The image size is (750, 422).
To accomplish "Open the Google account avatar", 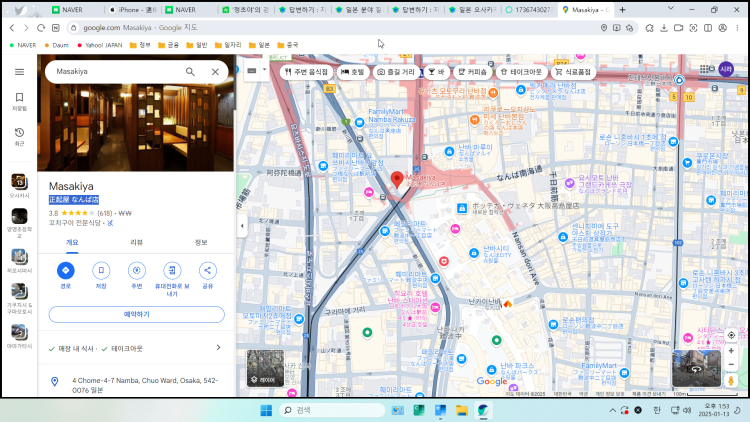I will (726, 69).
